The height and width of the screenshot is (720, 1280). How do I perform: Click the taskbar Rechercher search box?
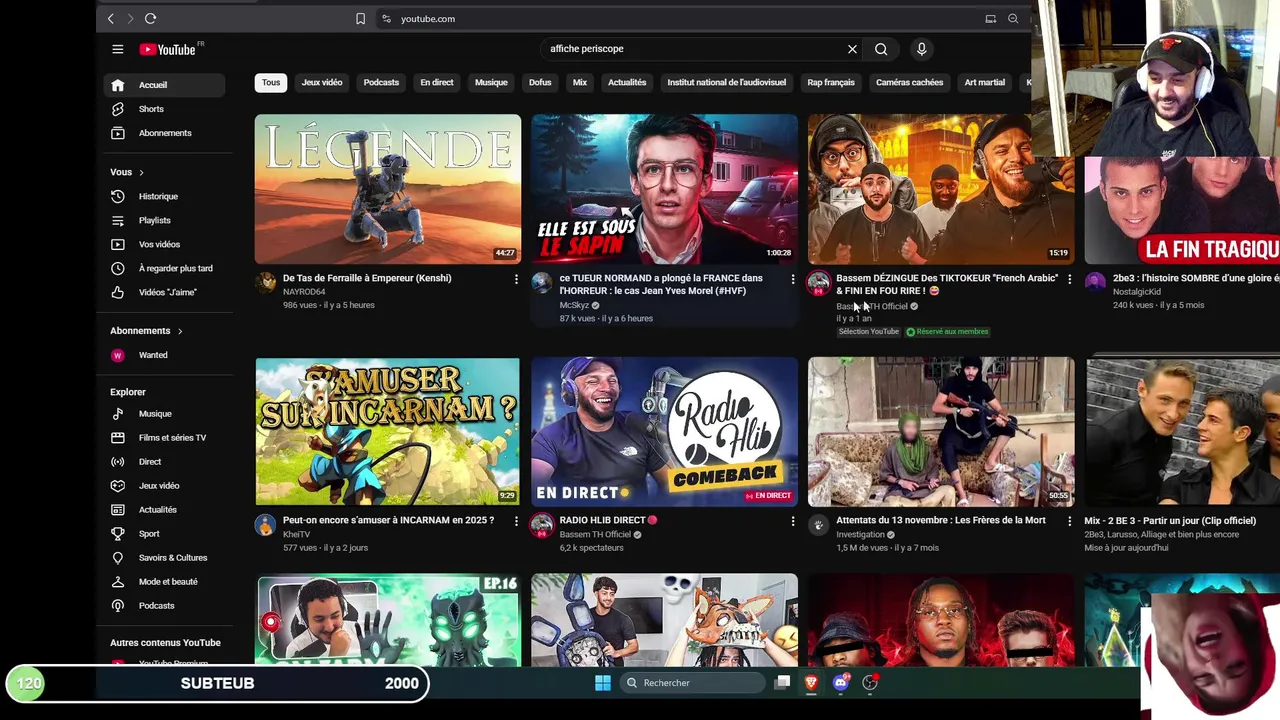click(x=693, y=683)
